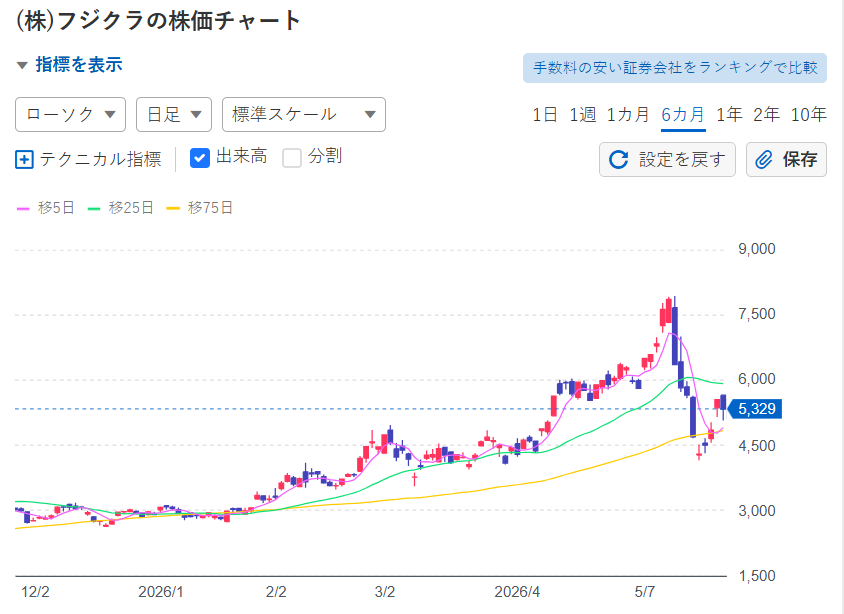844x614 pixels.
Task: Click the 12/2 date axis label
Action: 36,592
